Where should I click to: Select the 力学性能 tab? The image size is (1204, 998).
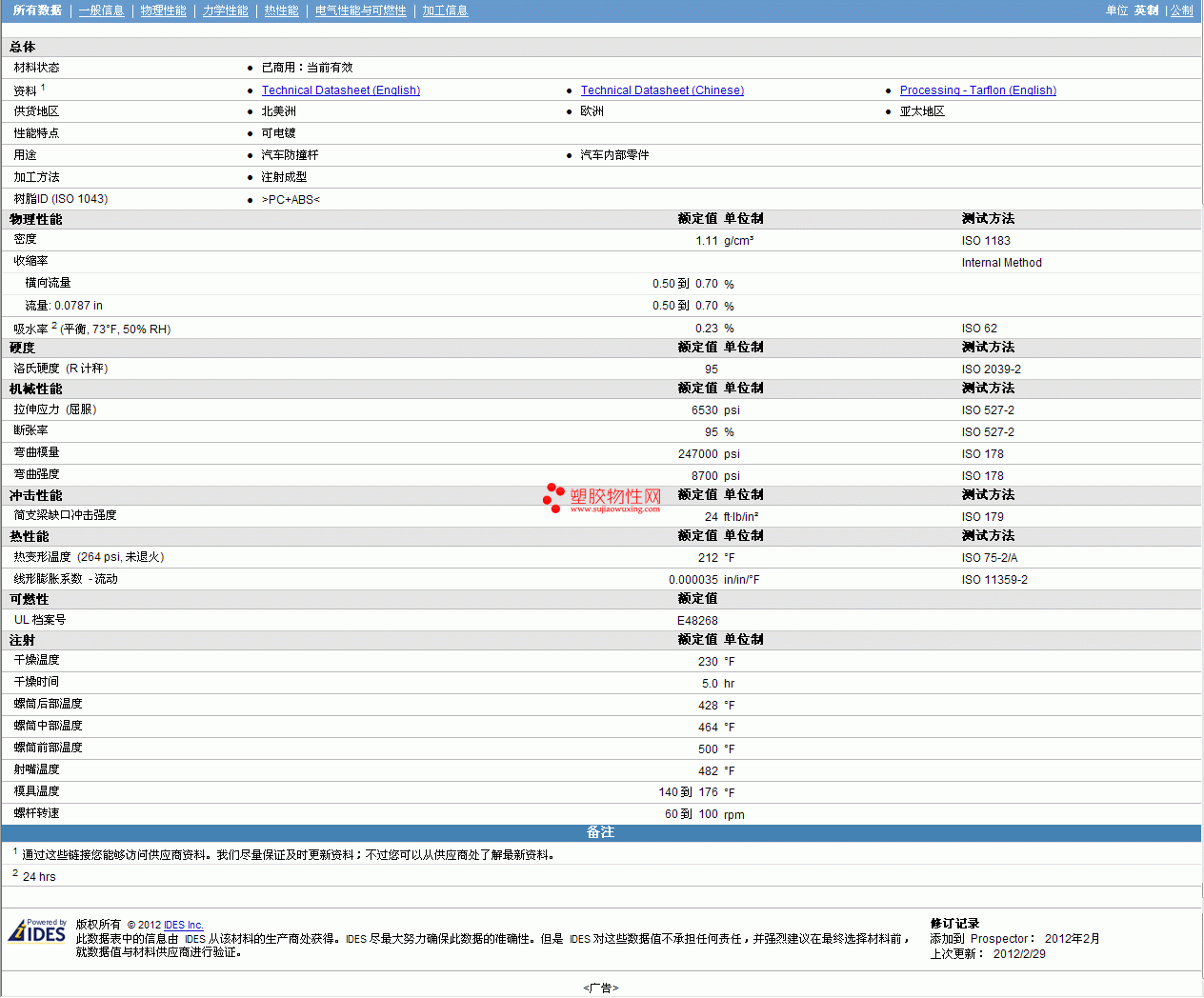(x=225, y=10)
